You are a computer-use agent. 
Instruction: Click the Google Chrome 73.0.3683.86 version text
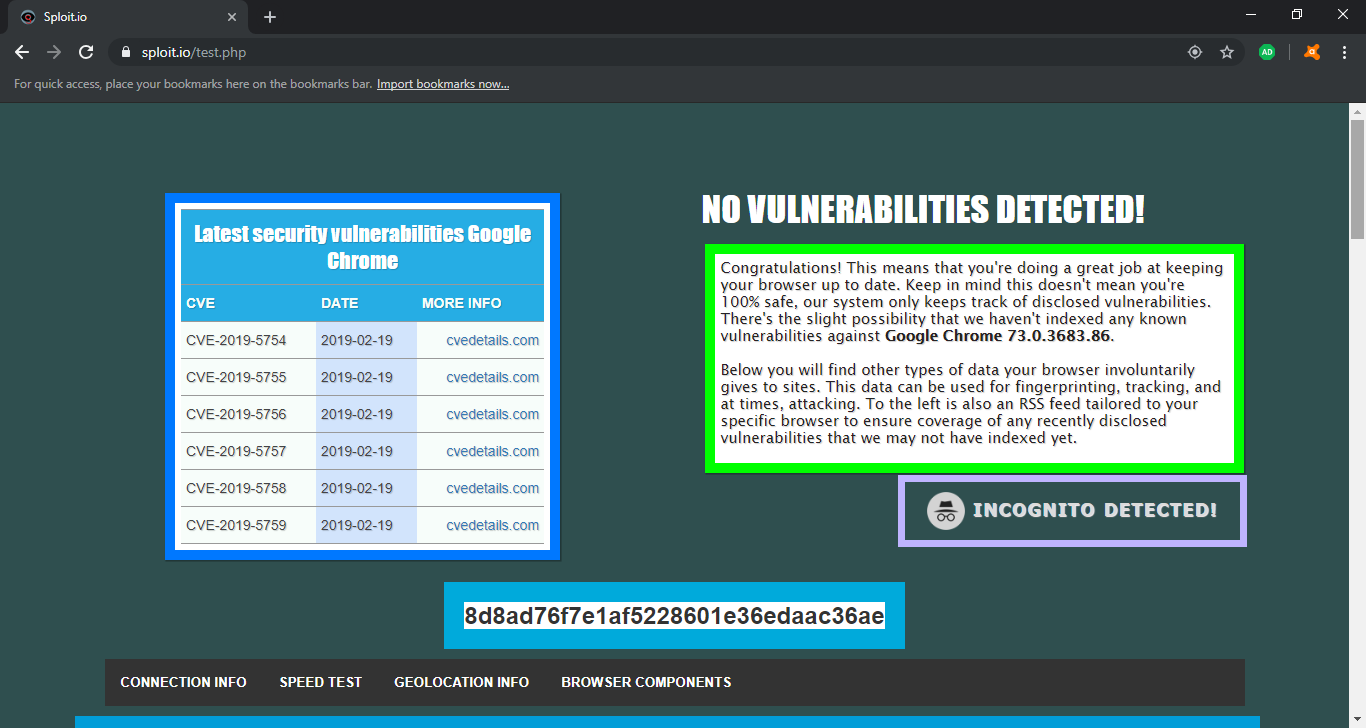point(998,336)
